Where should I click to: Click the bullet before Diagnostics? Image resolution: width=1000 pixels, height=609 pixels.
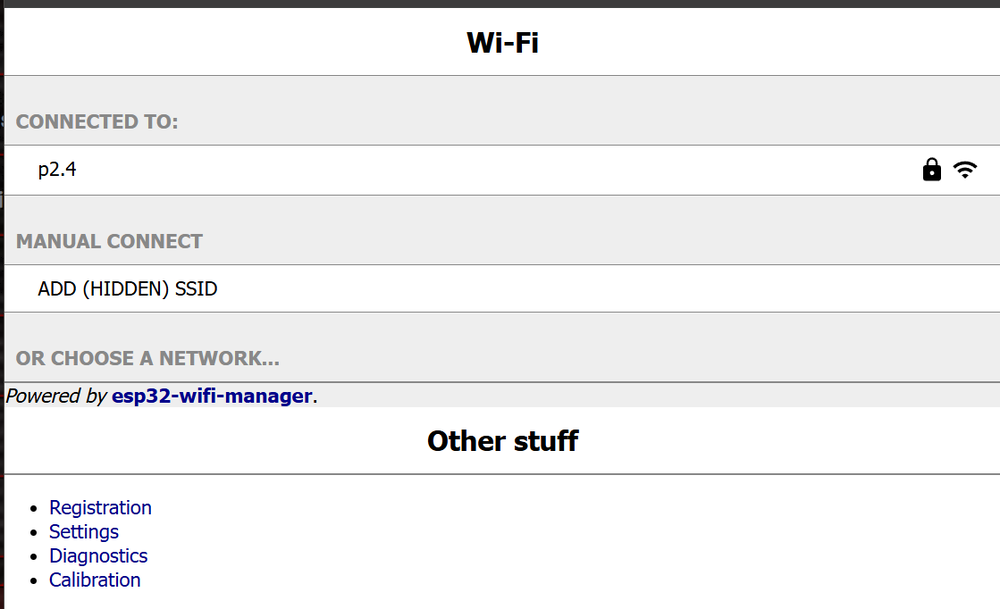coord(35,557)
